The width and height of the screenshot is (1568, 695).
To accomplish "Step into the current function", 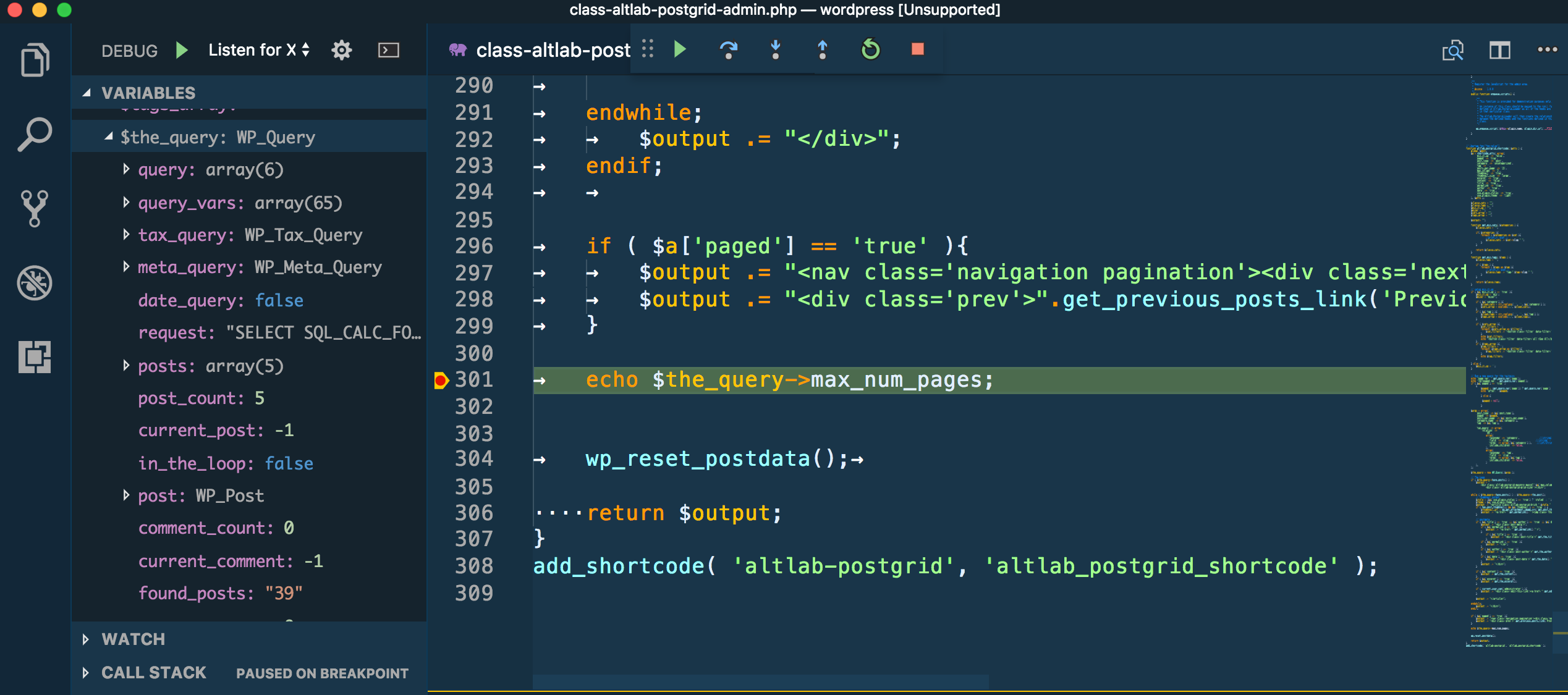I will (x=776, y=50).
